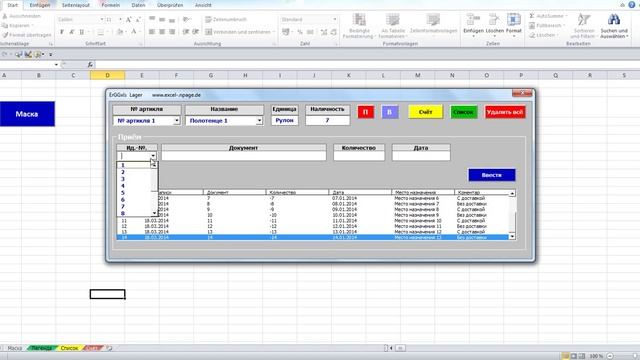The width and height of the screenshot is (640, 360).
Task: Toggle underline formatting in the ribbon
Action: (82, 32)
